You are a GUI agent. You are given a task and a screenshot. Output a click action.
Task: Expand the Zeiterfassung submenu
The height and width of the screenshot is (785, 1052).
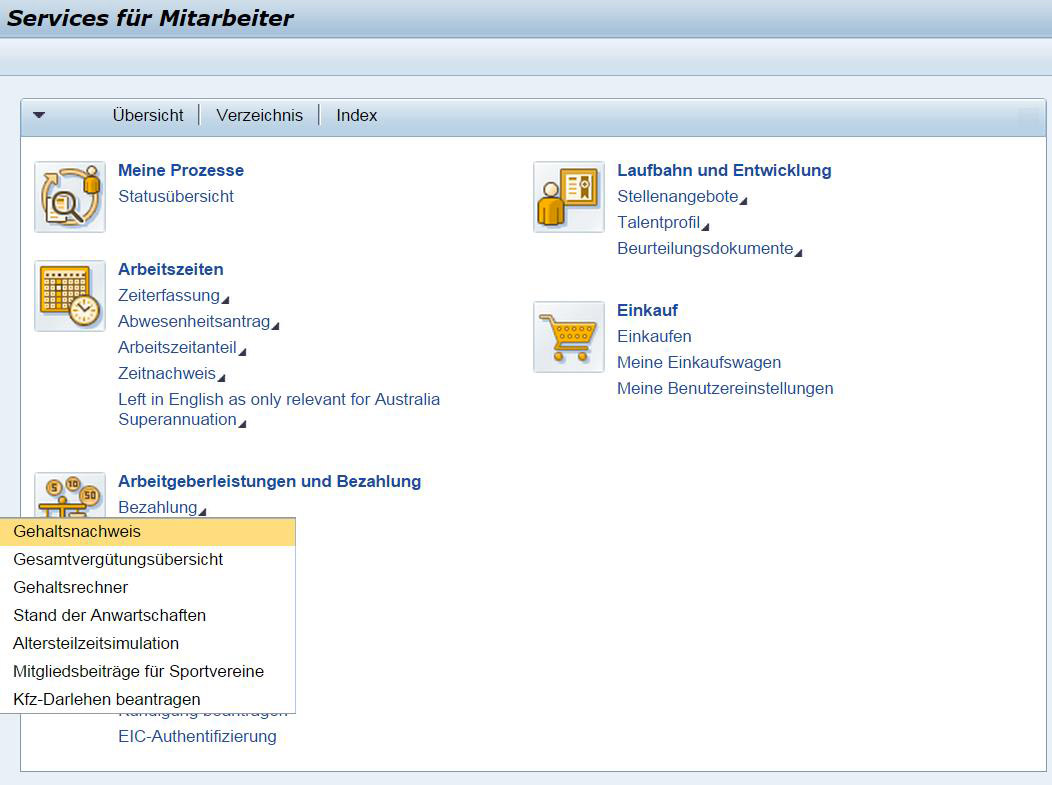172,296
